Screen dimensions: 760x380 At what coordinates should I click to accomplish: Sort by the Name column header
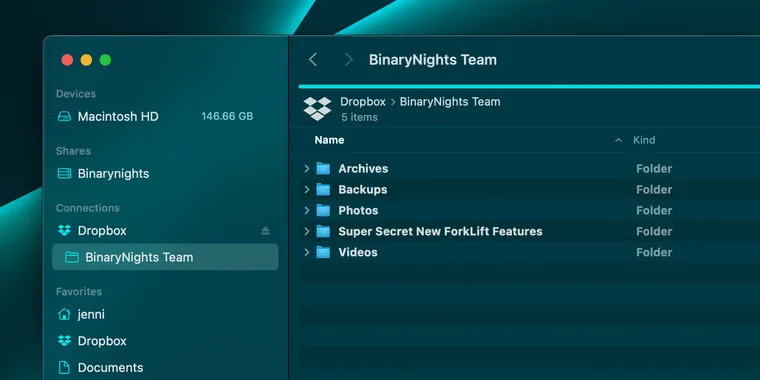329,140
